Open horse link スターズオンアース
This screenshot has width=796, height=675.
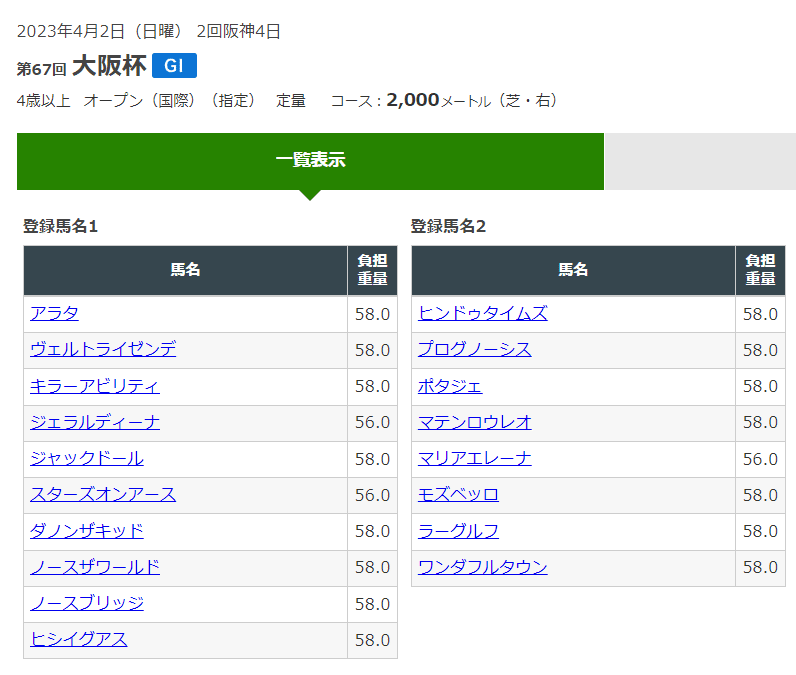coord(103,494)
